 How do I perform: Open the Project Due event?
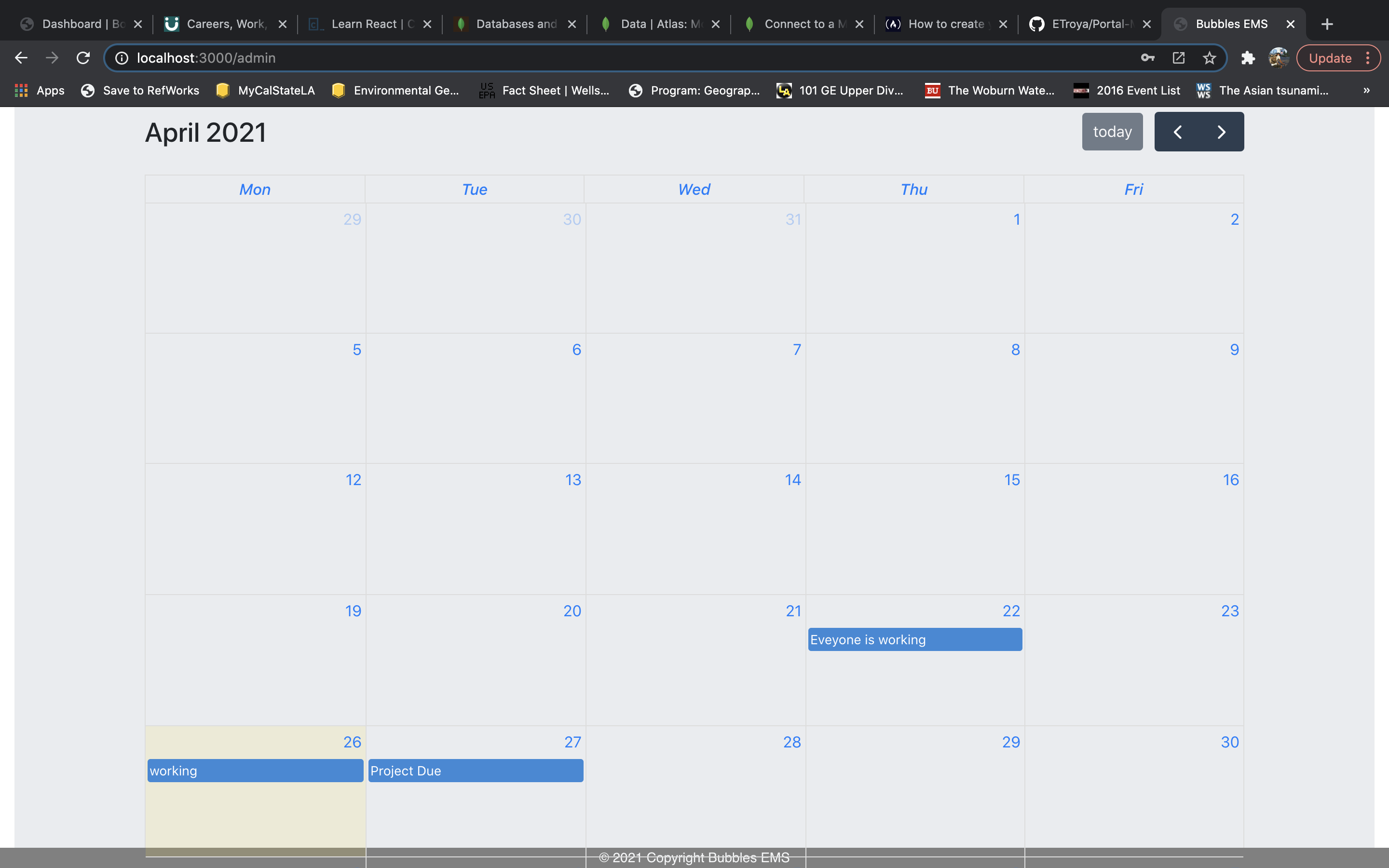point(475,771)
